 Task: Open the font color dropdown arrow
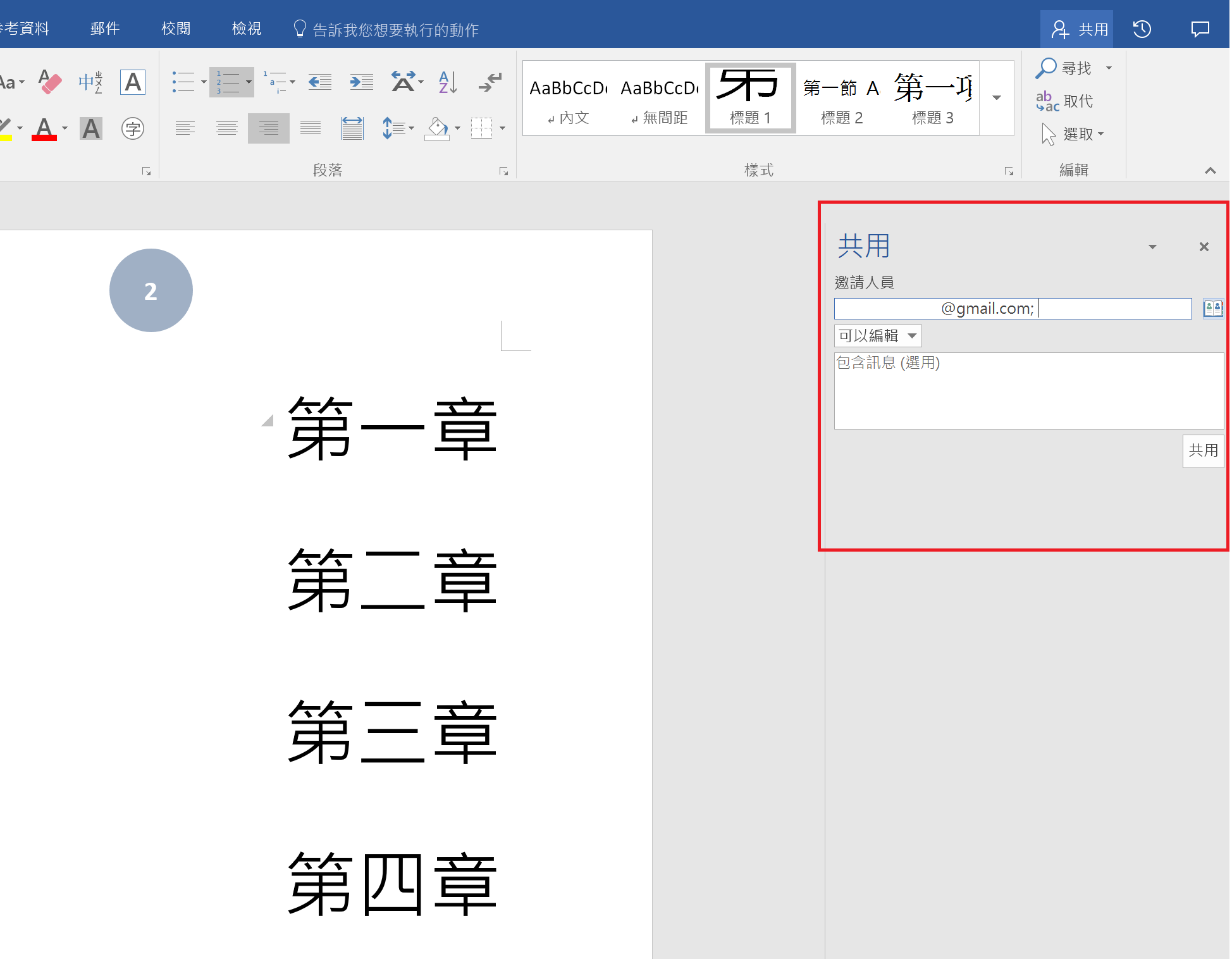[65, 128]
